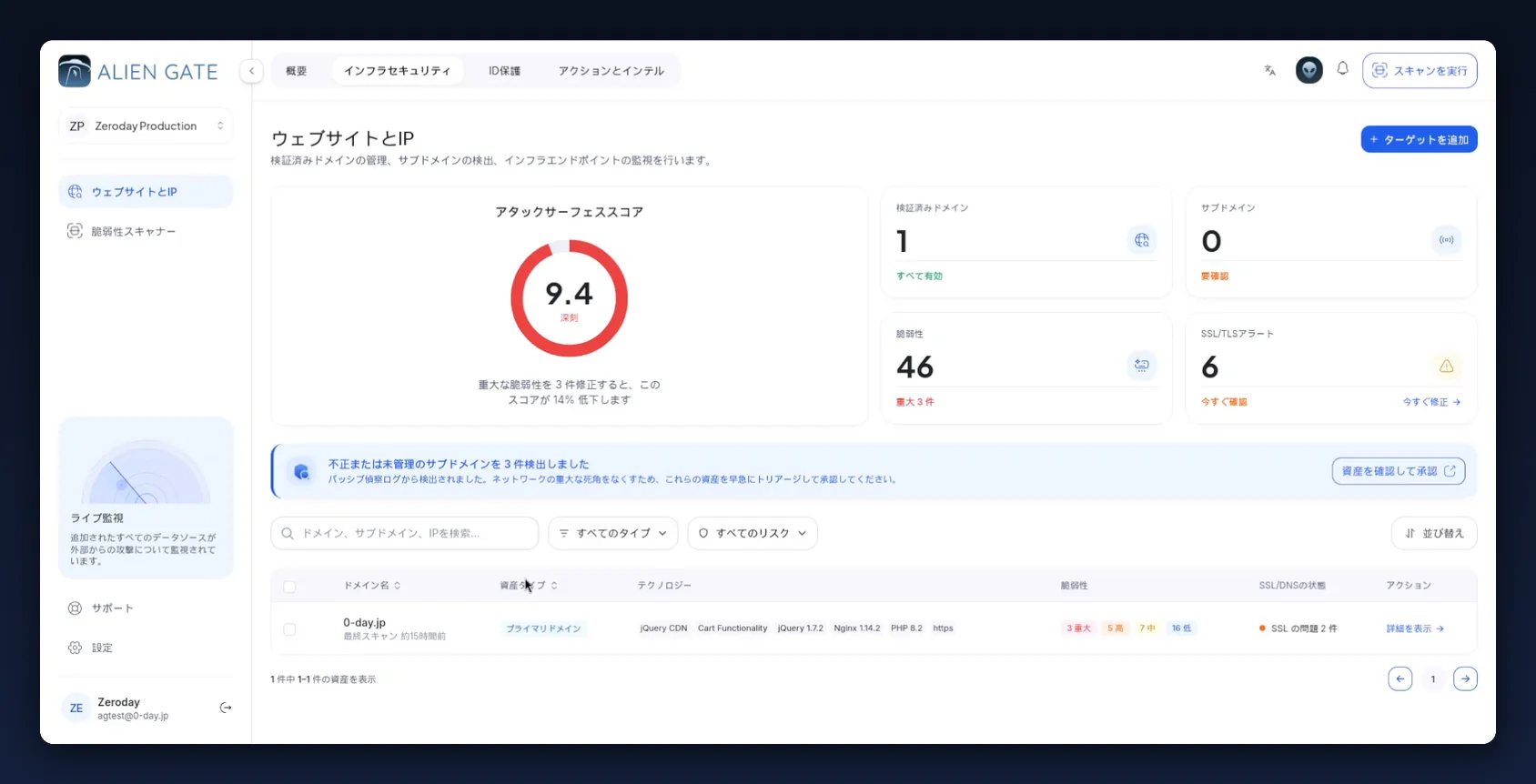This screenshot has height=784, width=1536.
Task: Open サポート in the sidebar
Action: [x=146, y=608]
